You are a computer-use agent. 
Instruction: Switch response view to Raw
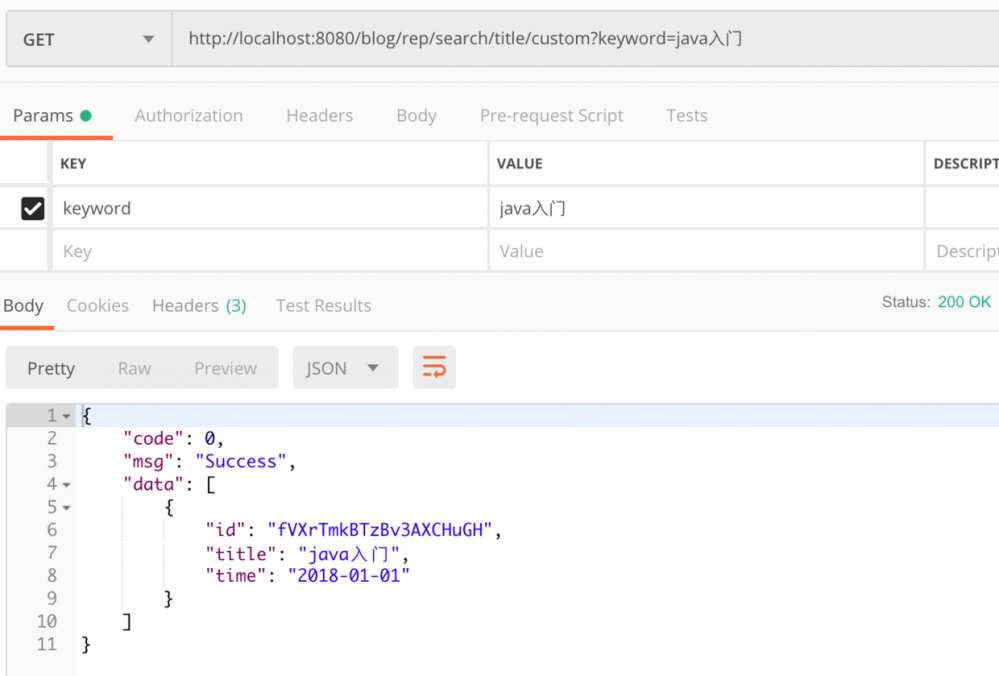[x=134, y=367]
